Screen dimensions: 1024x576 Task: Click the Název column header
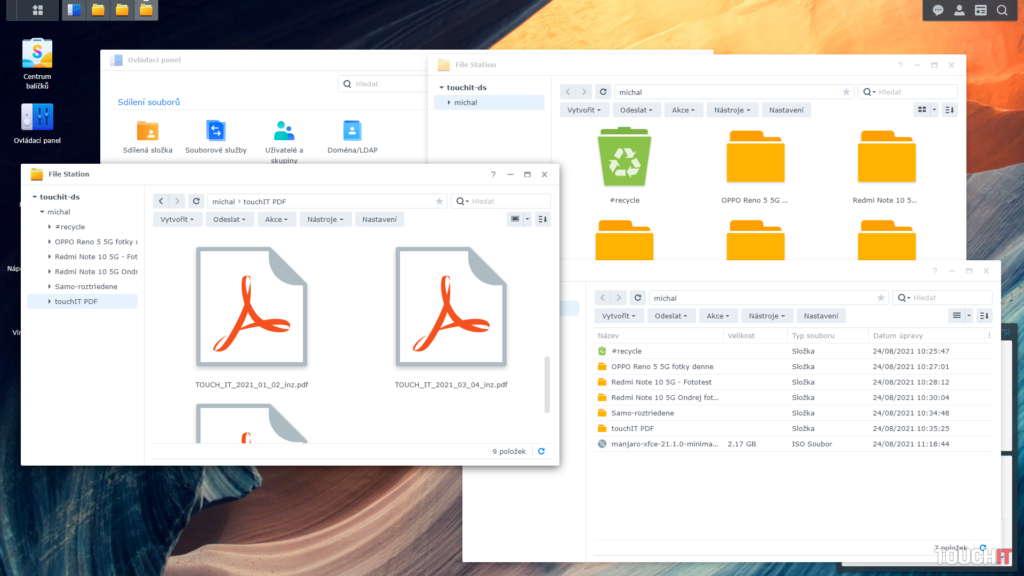click(609, 336)
